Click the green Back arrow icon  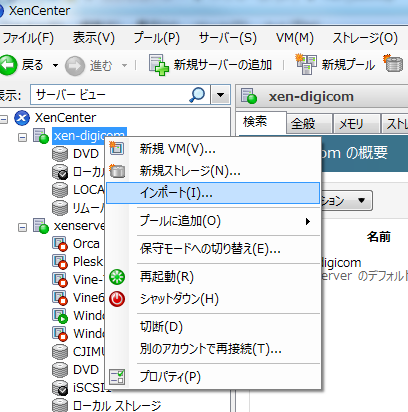(7, 65)
